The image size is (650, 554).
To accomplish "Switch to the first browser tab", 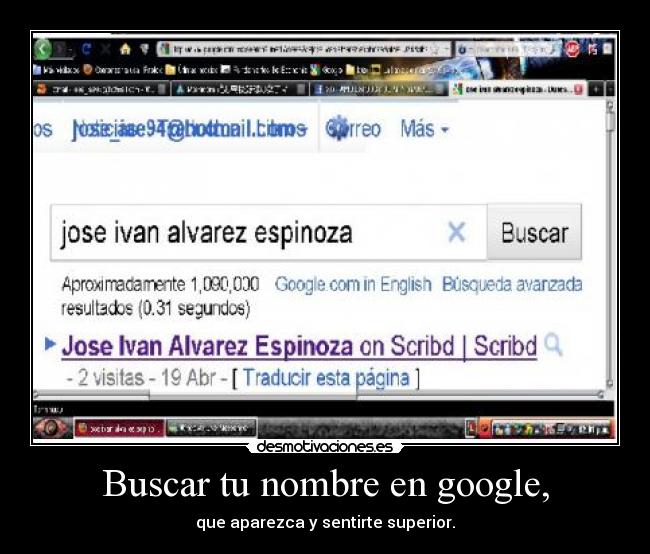I will click(x=102, y=89).
